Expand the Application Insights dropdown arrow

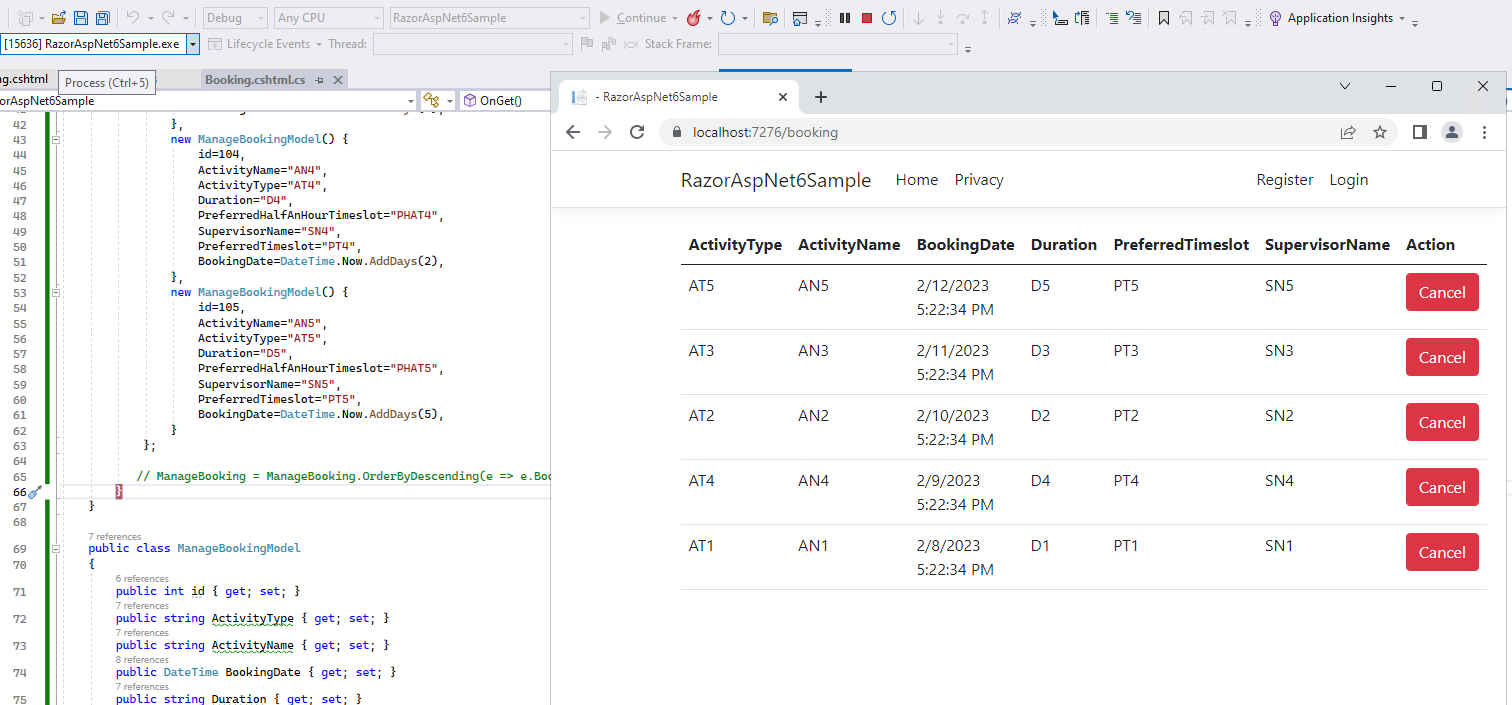[x=1402, y=18]
